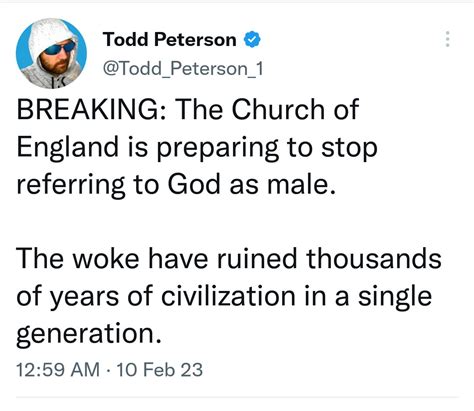Click the word "ruined" in the tweet
Viewport: 474px width, 411px height.
(257, 259)
